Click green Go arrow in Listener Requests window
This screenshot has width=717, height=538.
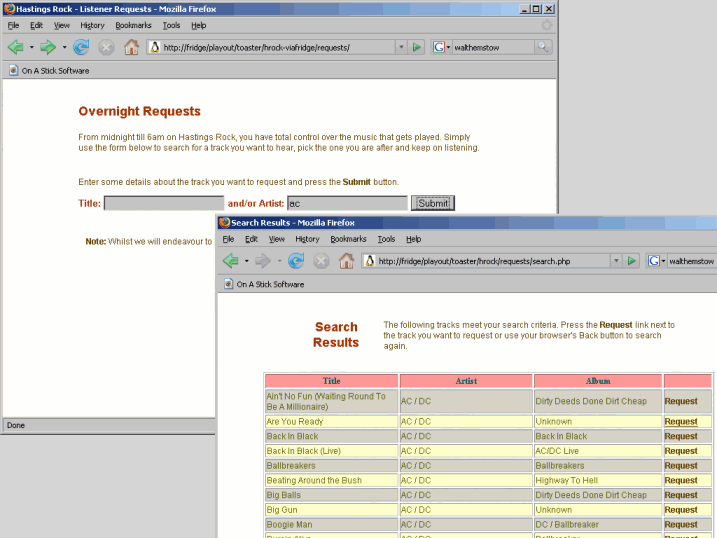(417, 47)
